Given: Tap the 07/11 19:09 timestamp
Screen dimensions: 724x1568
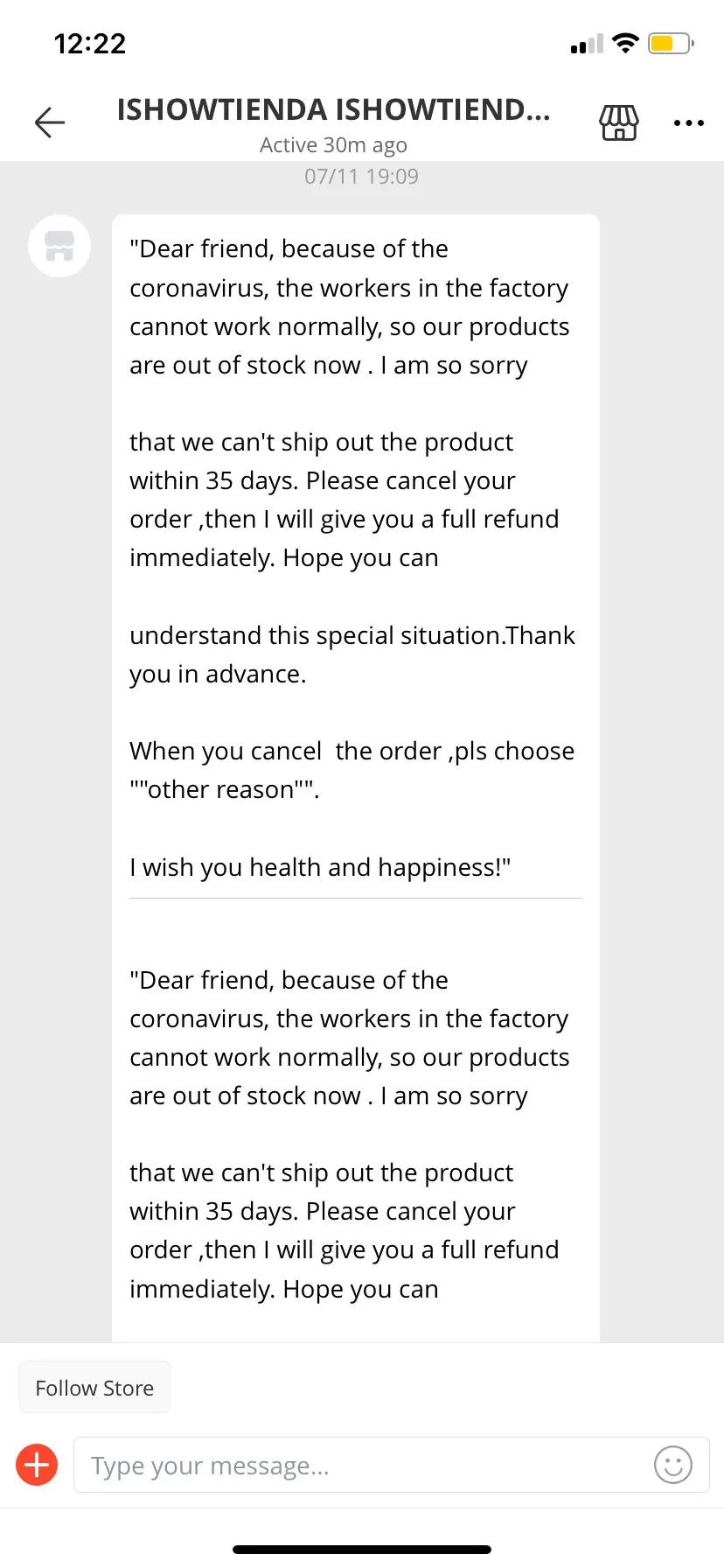Looking at the screenshot, I should point(361,177).
